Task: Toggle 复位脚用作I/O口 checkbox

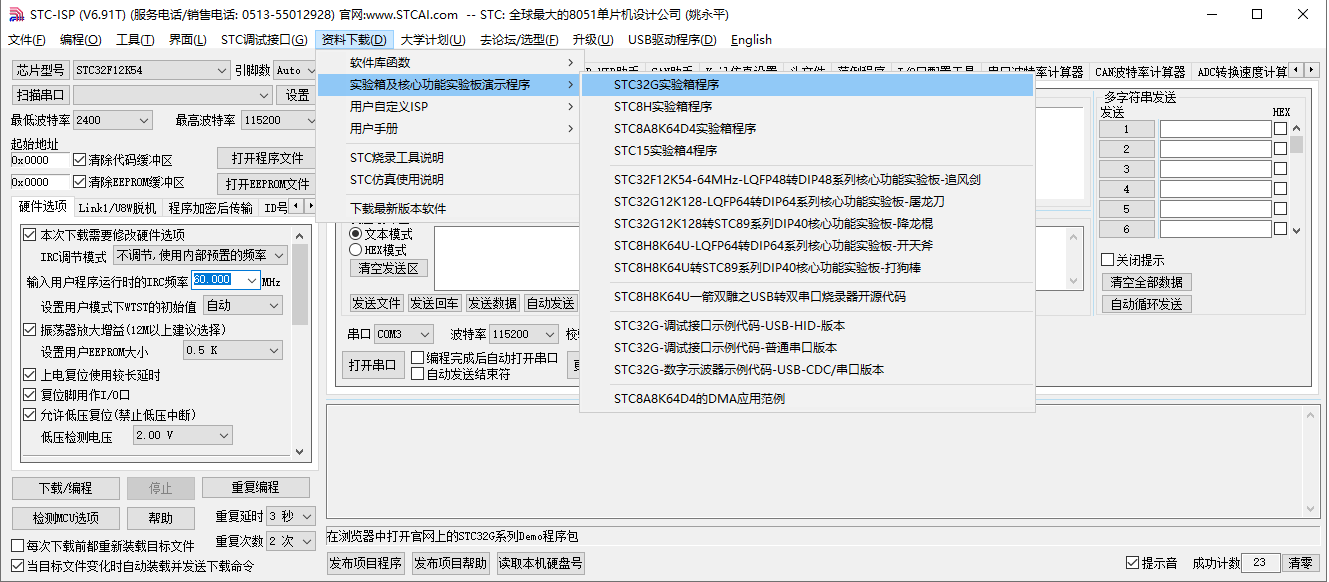Action: pyautogui.click(x=29, y=395)
